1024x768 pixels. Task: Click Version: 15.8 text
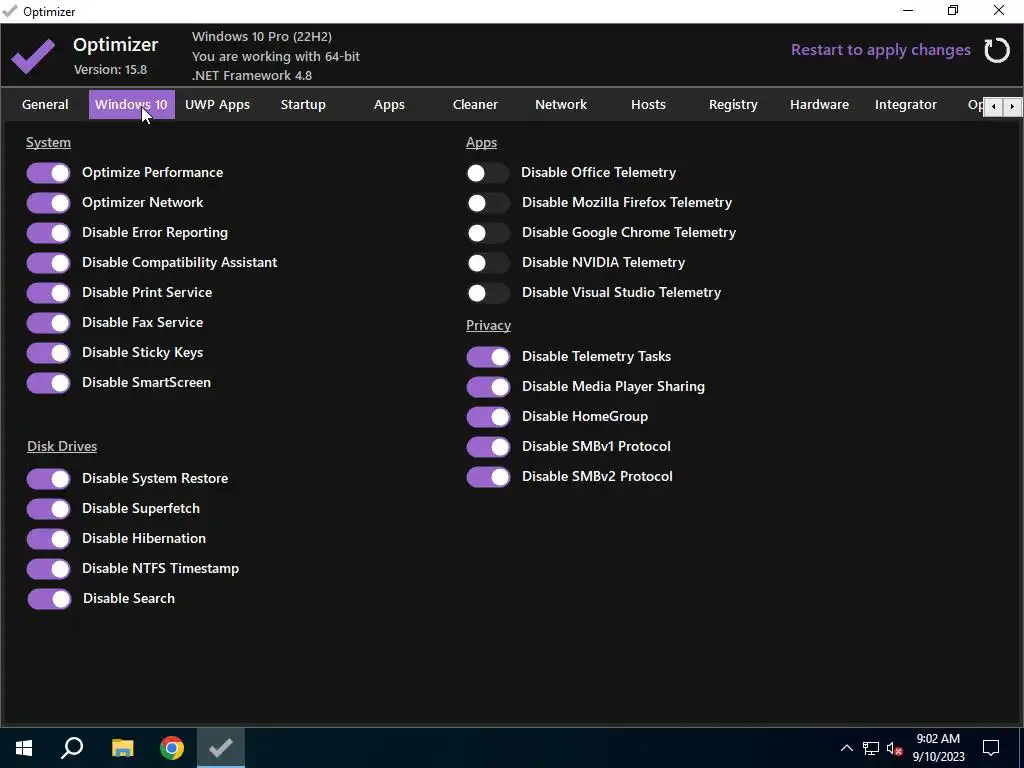(x=110, y=69)
